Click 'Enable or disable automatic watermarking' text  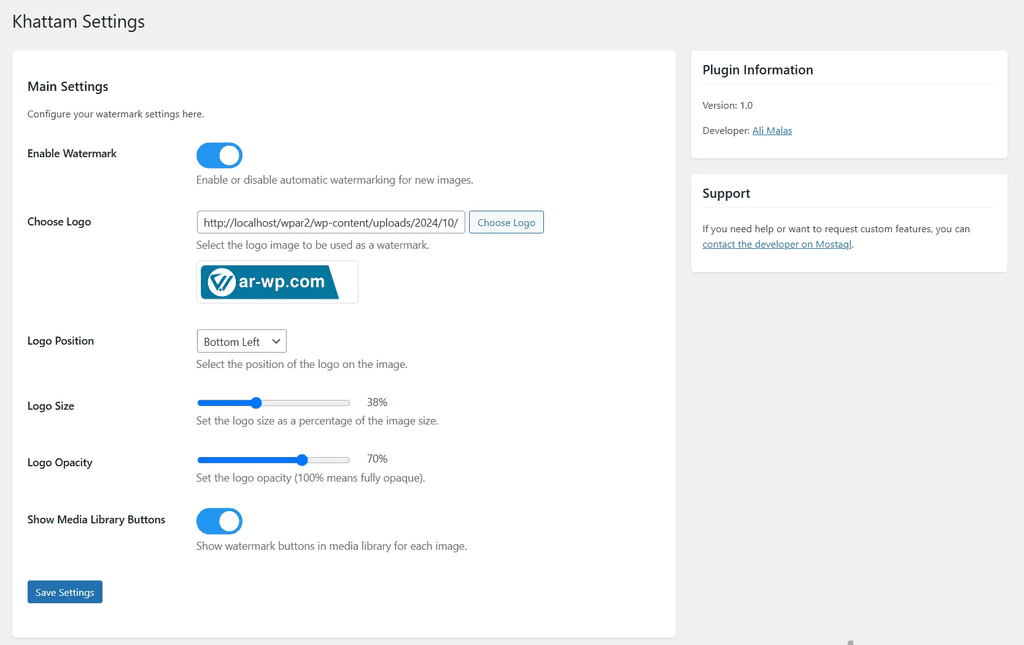335,180
